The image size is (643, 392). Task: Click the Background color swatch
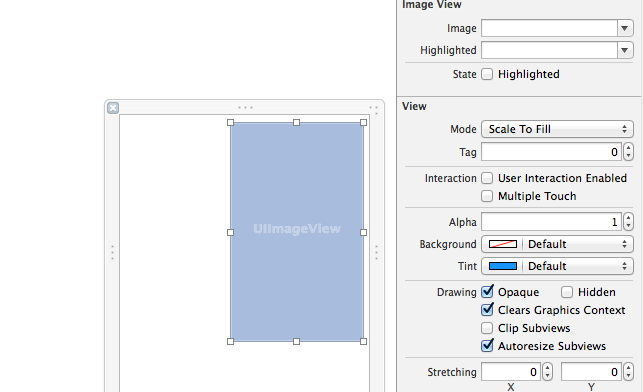[503, 244]
